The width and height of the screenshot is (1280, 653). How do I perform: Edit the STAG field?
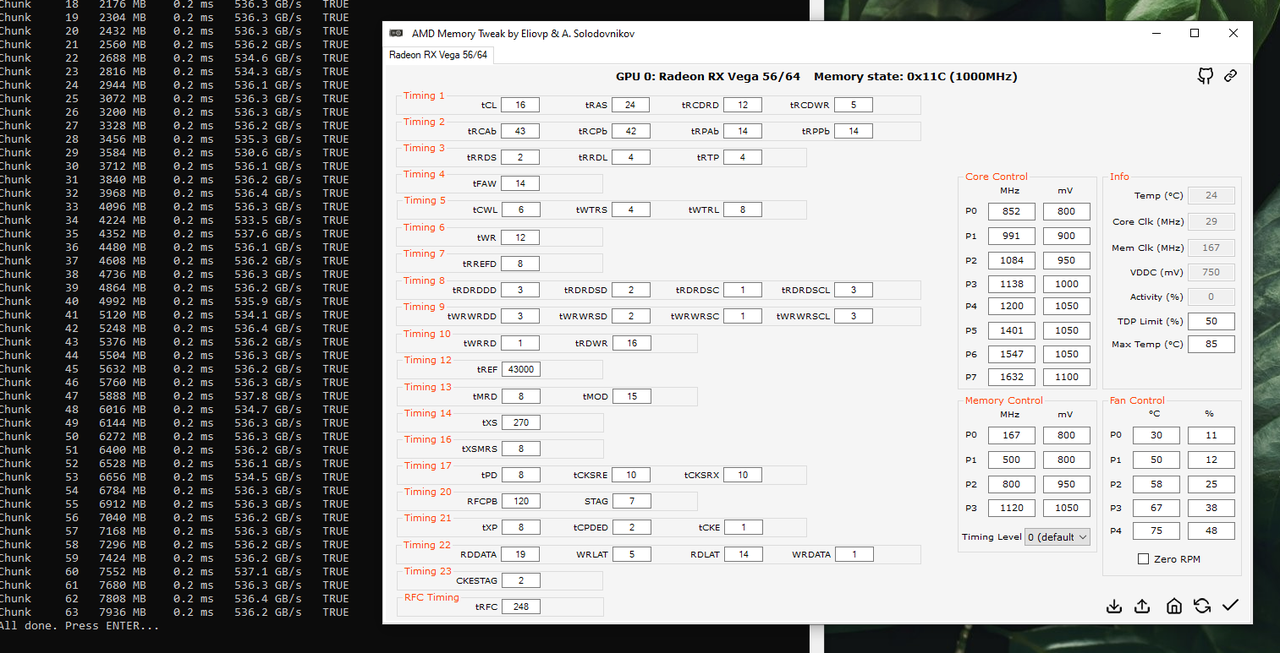click(630, 501)
